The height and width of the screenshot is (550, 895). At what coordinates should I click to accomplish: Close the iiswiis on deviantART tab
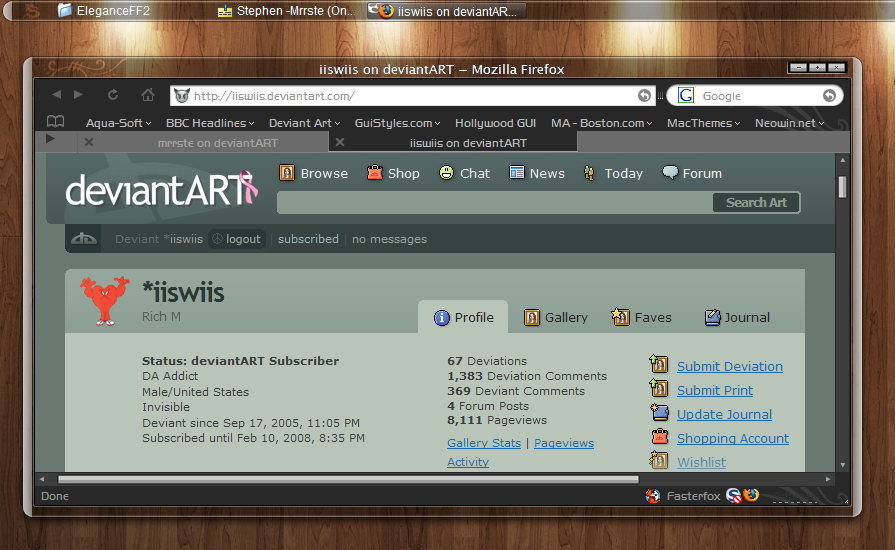(340, 142)
